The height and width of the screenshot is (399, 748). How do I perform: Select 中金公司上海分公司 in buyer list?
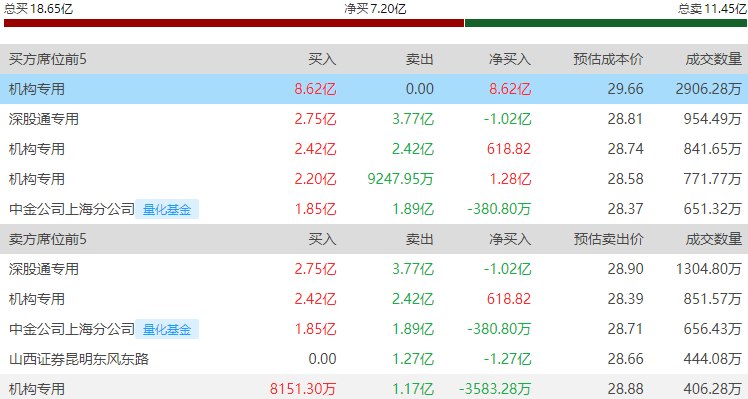[72, 209]
